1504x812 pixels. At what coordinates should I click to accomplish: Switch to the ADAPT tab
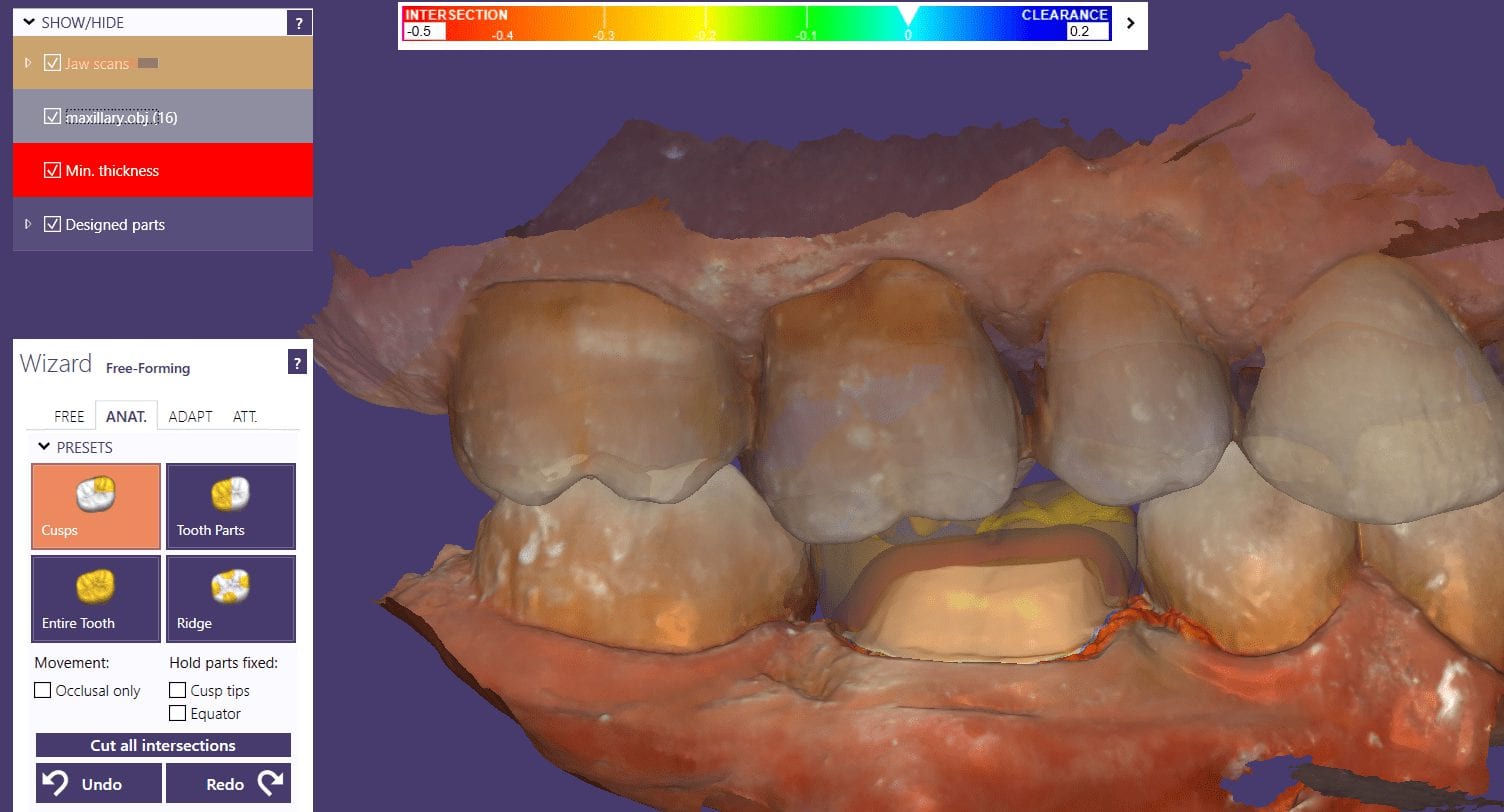[190, 416]
